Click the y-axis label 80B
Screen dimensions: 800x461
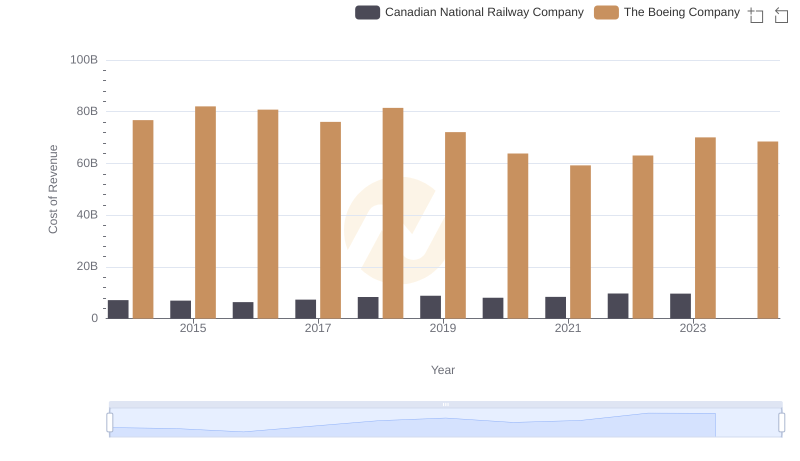click(x=87, y=111)
